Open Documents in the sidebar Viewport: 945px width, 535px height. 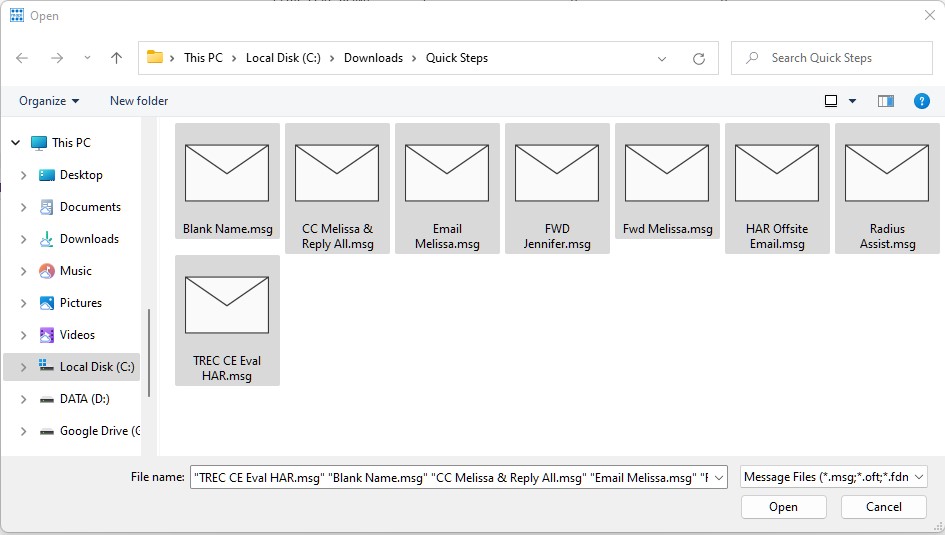click(x=90, y=207)
